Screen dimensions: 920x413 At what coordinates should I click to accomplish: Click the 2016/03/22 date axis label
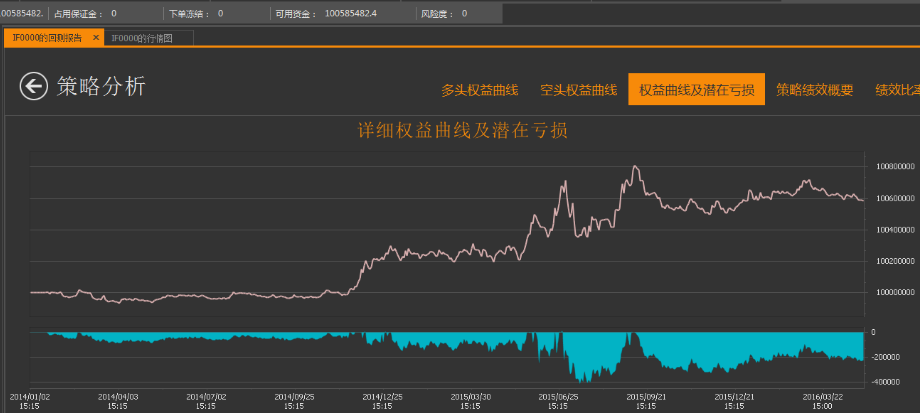(822, 401)
